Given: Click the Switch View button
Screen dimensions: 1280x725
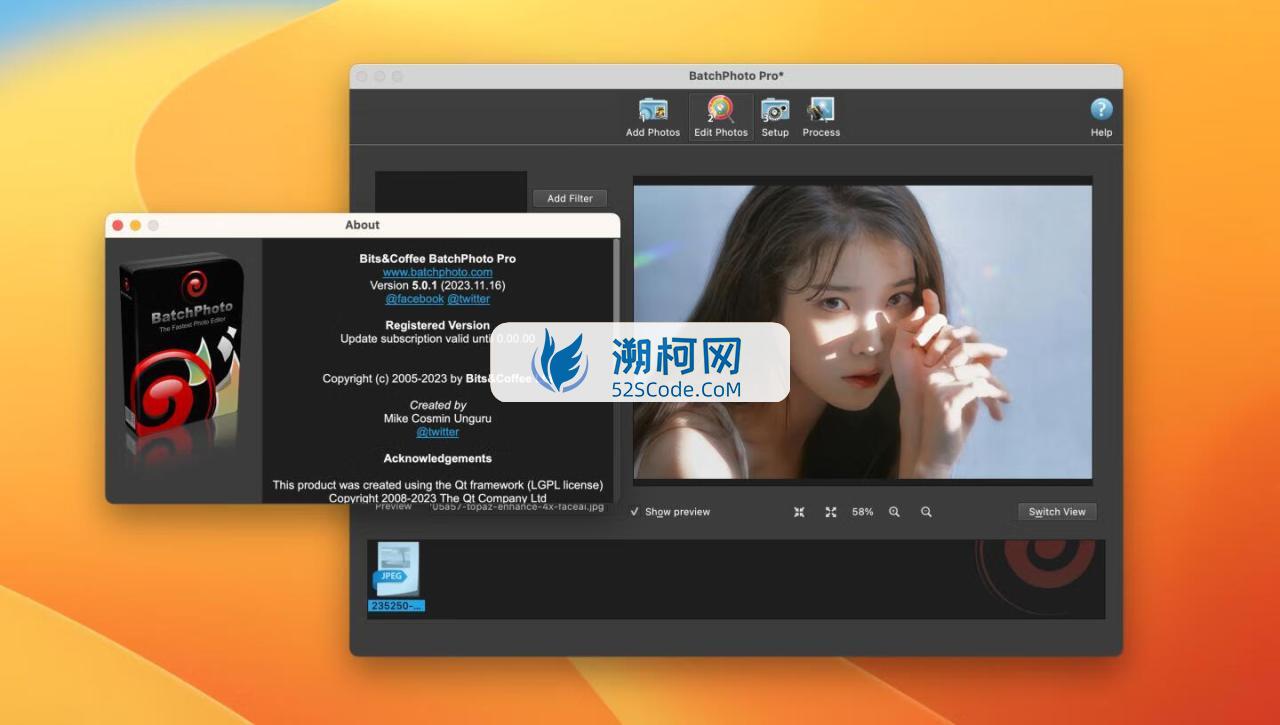Looking at the screenshot, I should click(1057, 512).
